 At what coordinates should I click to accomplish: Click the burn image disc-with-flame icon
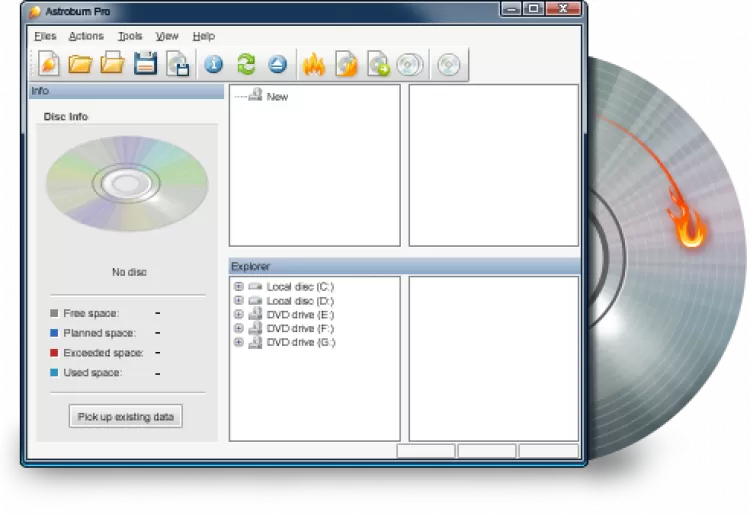[346, 64]
